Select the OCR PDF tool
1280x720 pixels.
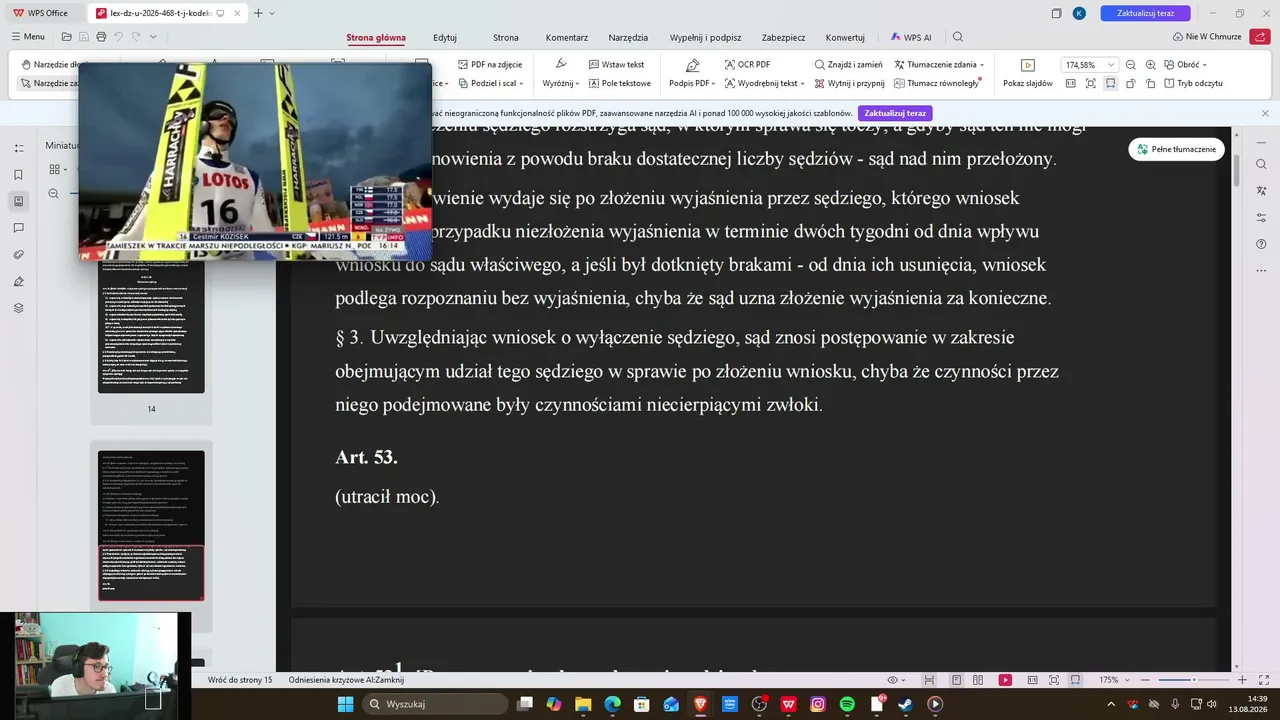point(747,65)
